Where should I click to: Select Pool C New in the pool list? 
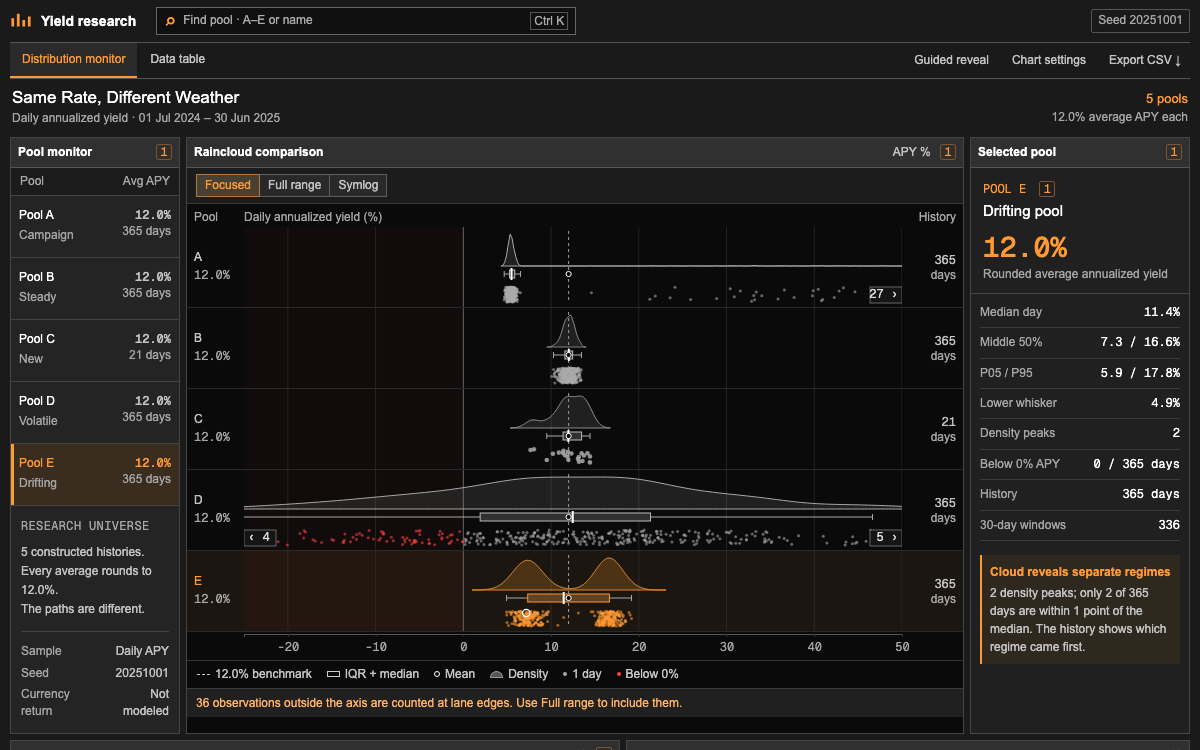pos(95,349)
